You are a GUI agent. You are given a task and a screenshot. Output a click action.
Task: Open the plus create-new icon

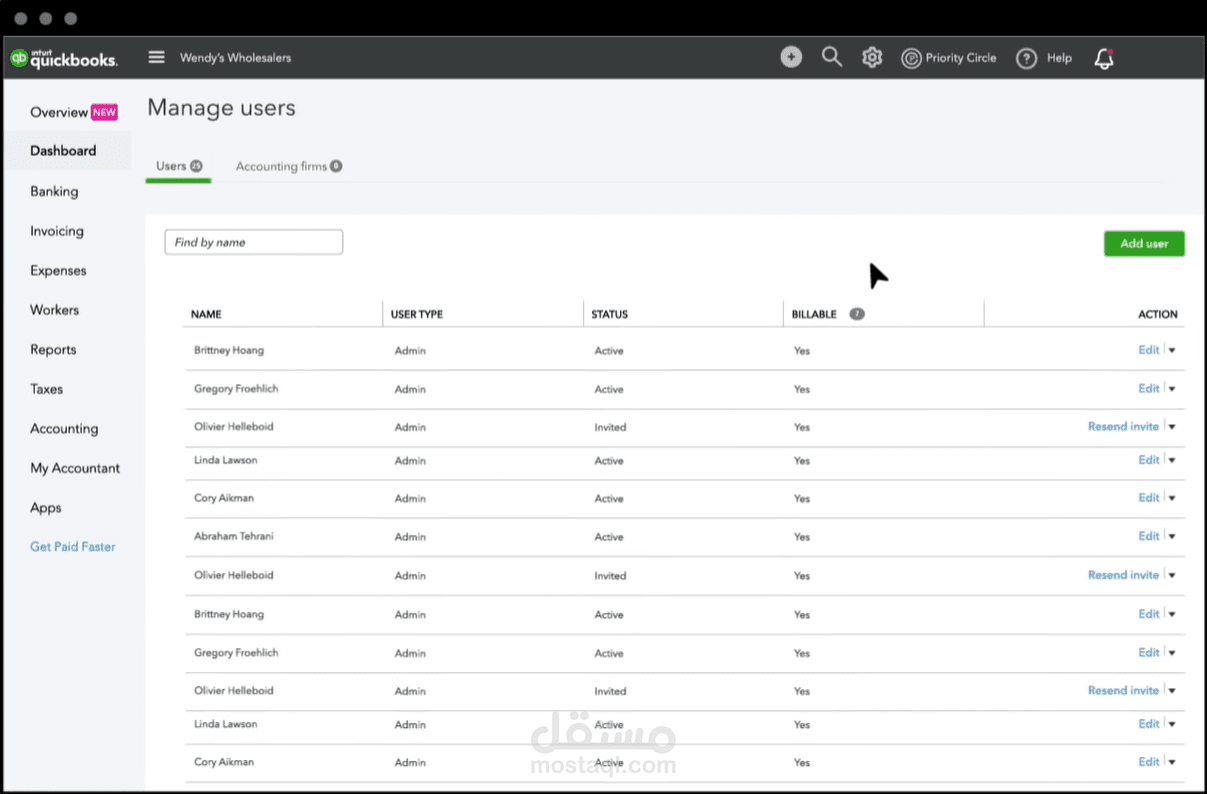[x=791, y=58]
